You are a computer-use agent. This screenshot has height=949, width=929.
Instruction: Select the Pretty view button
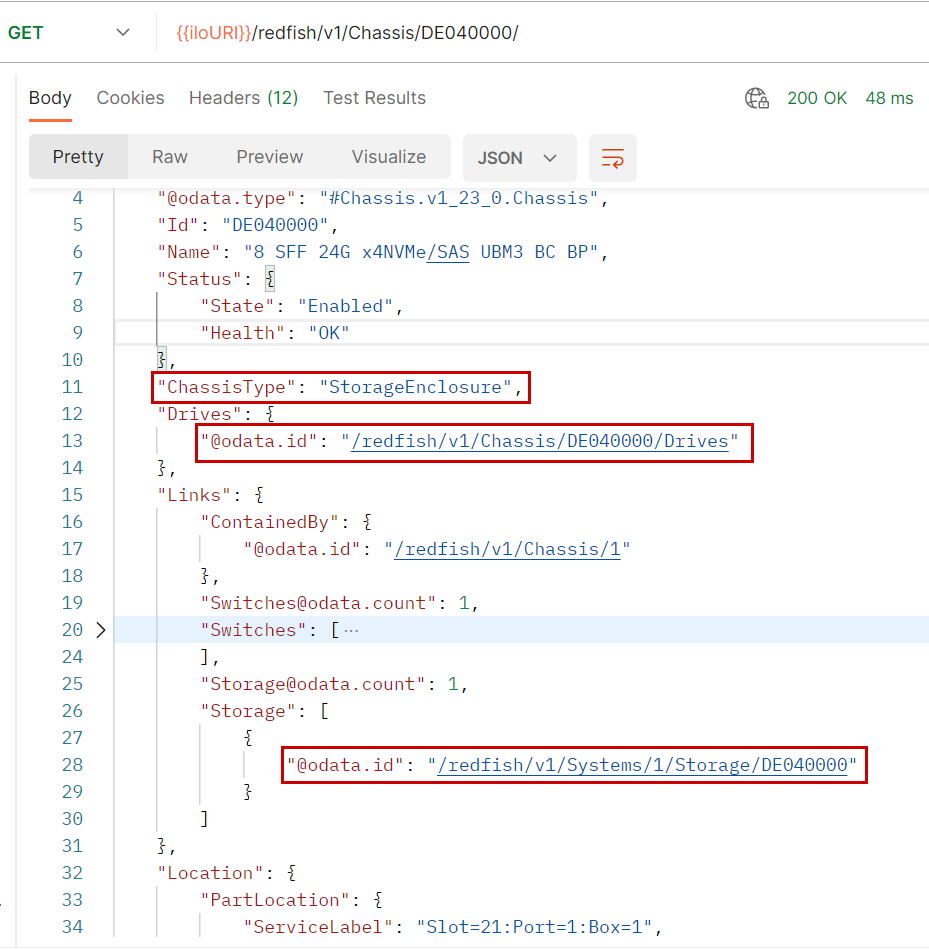click(x=78, y=157)
